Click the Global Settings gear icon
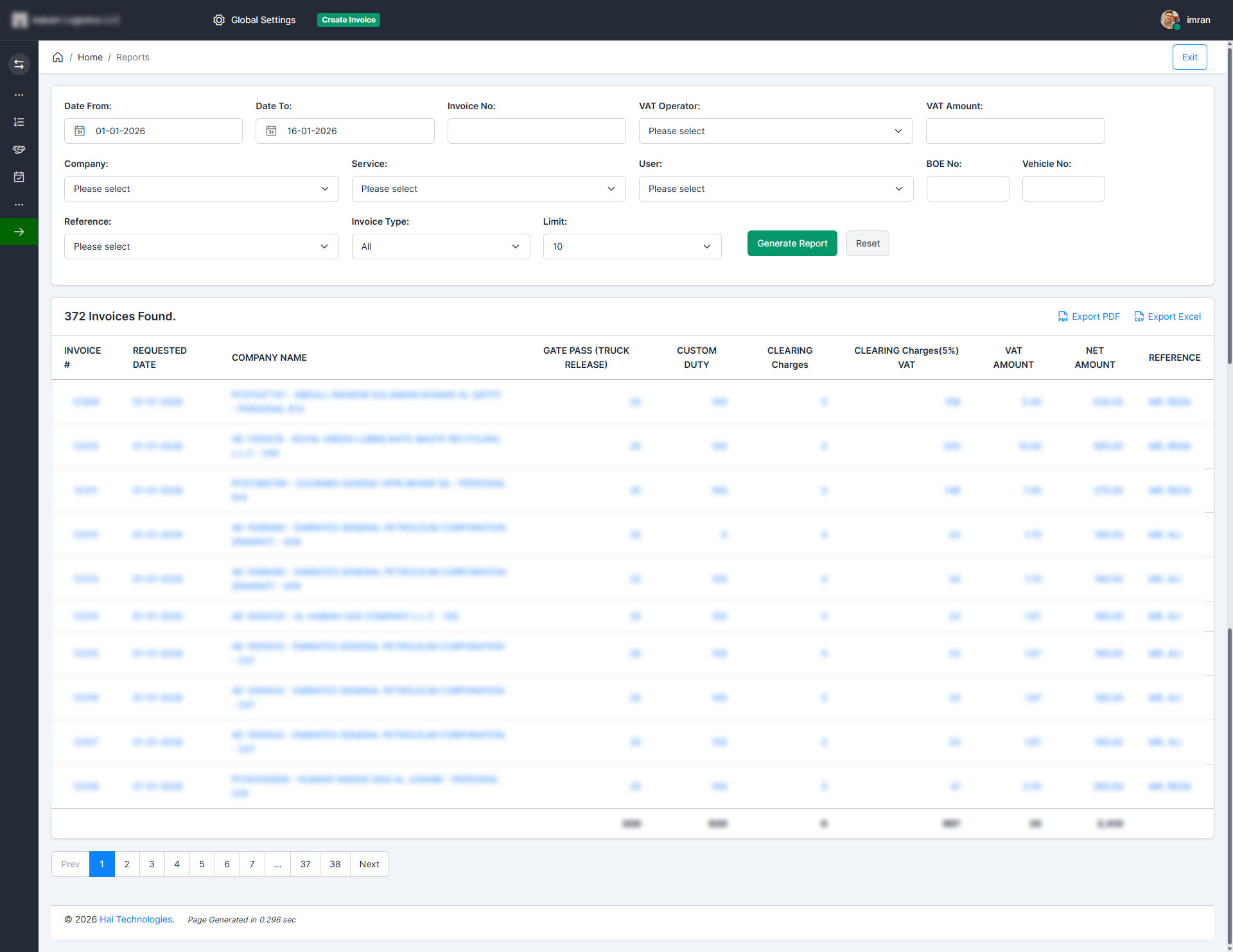Viewport: 1233px width, 952px height. (x=219, y=20)
